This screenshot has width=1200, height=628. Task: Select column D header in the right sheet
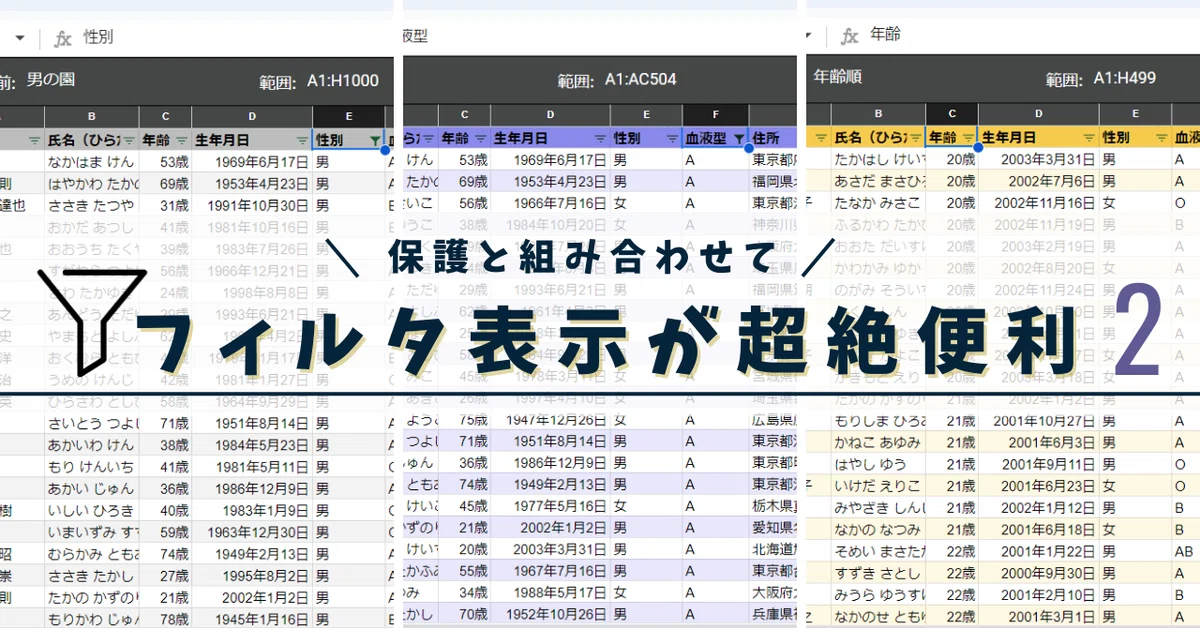(1039, 114)
